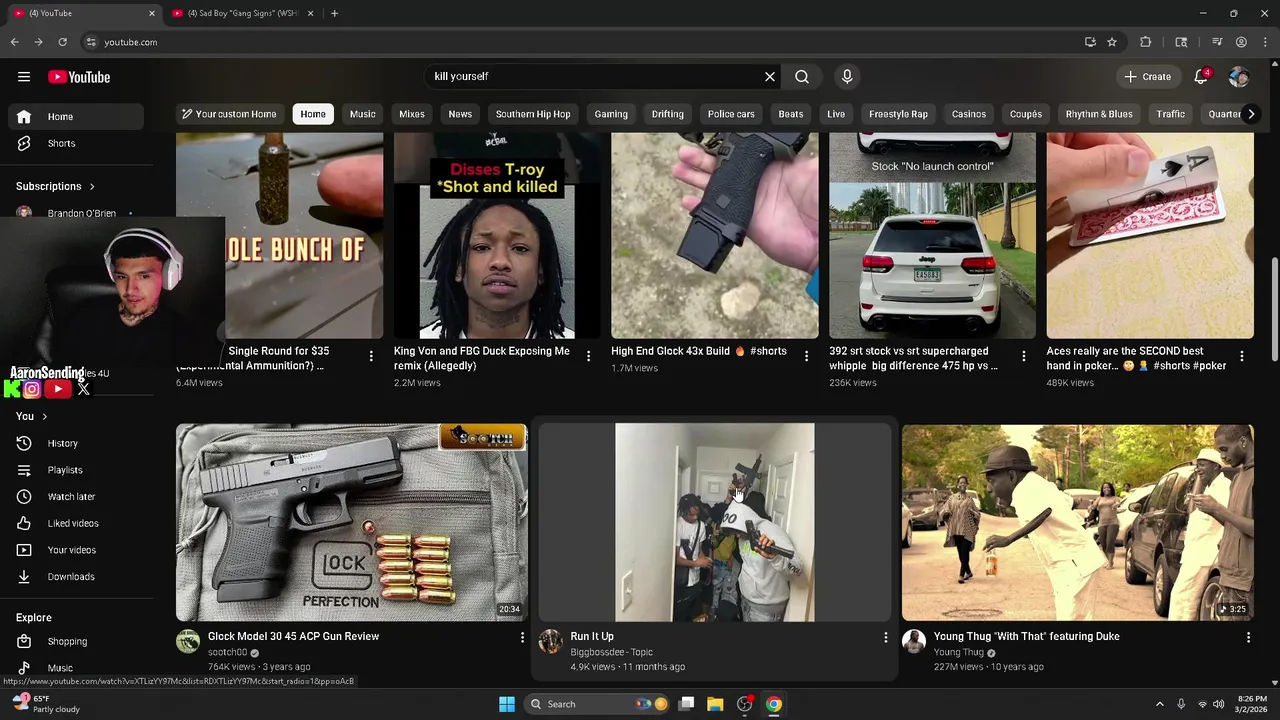Go to Home in the sidebar
The width and height of the screenshot is (1280, 720).
76,117
